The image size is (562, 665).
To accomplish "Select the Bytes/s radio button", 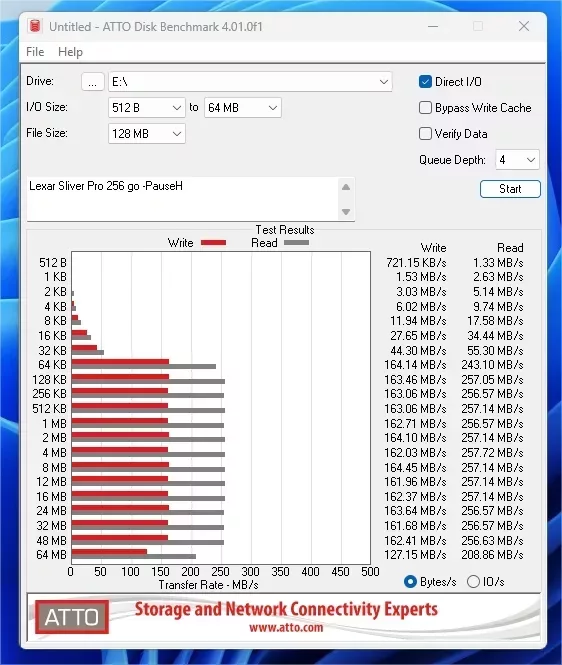I will tap(410, 581).
